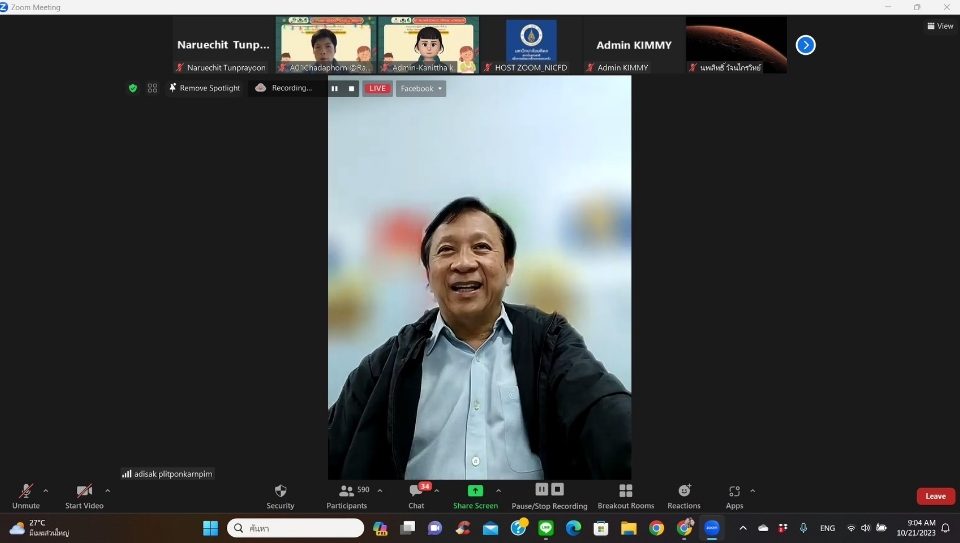
Task: Click Remove Spotlight button
Action: [204, 88]
